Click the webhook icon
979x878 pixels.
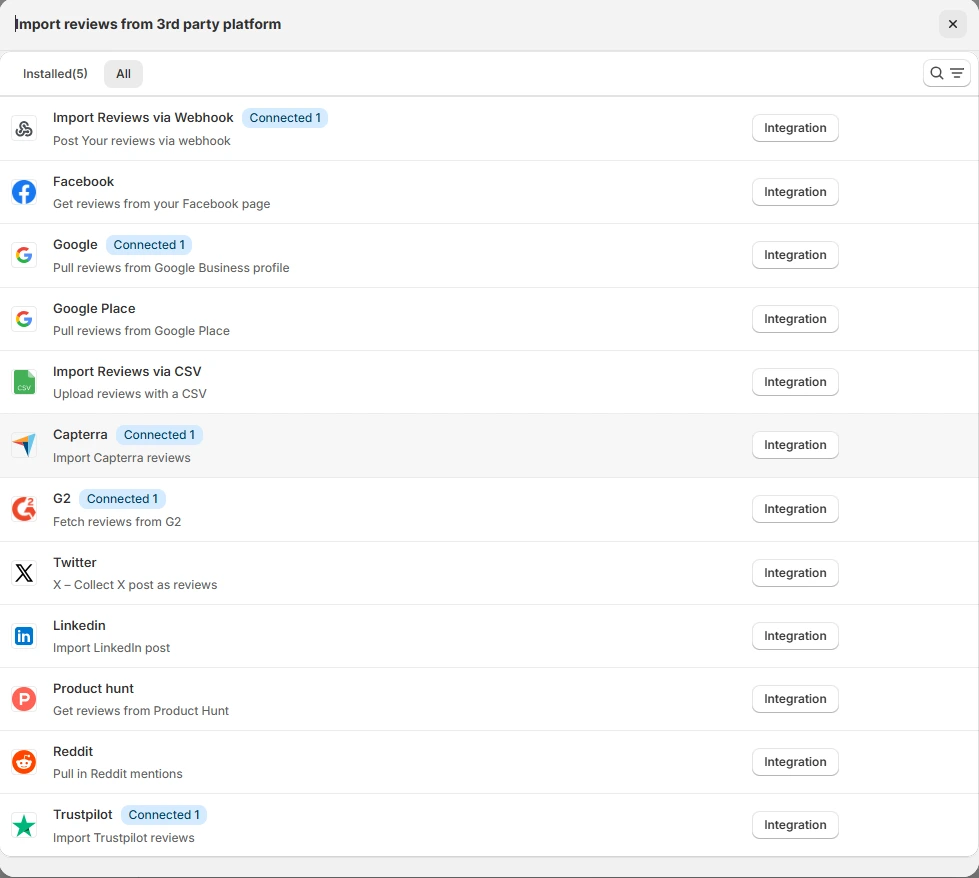tap(24, 128)
